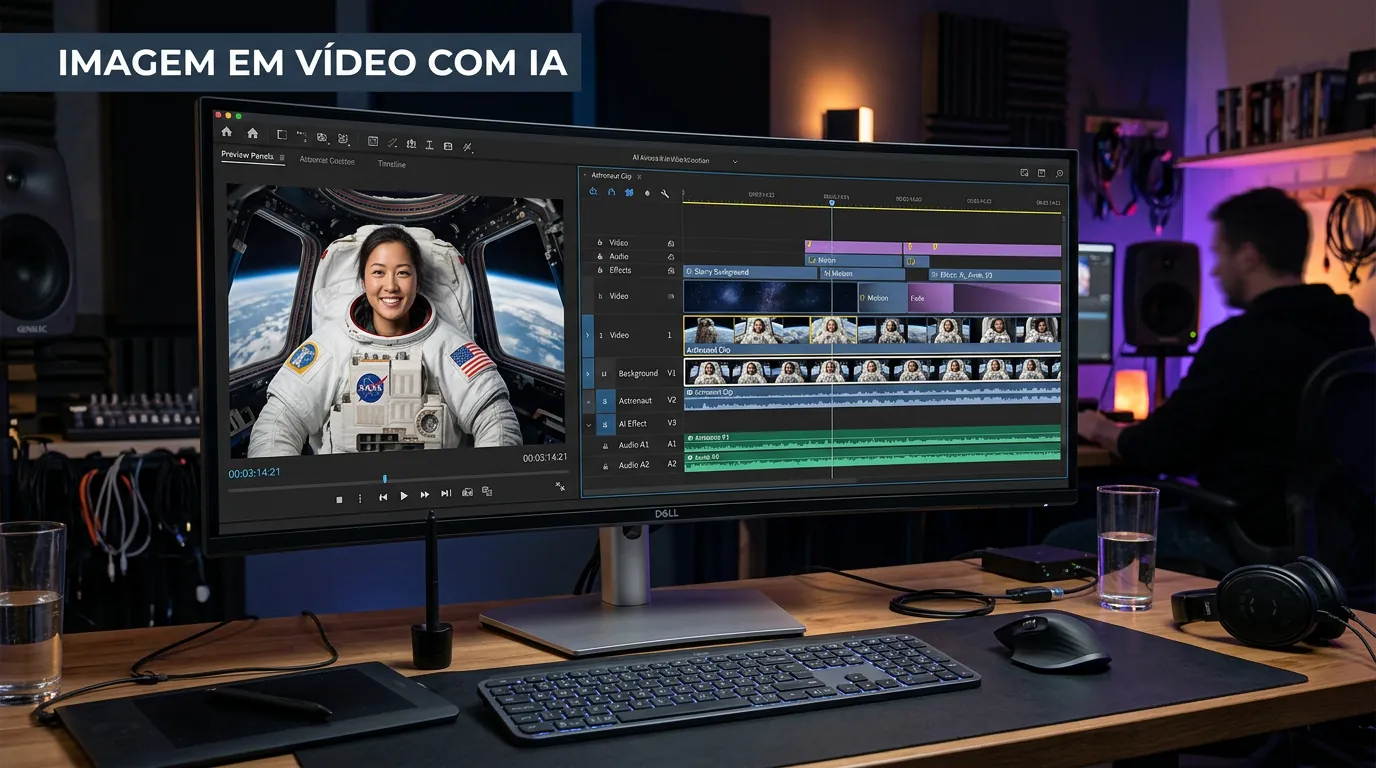Viewport: 1376px width, 768px height.
Task: Expand the Background V1 track chevron
Action: point(587,374)
